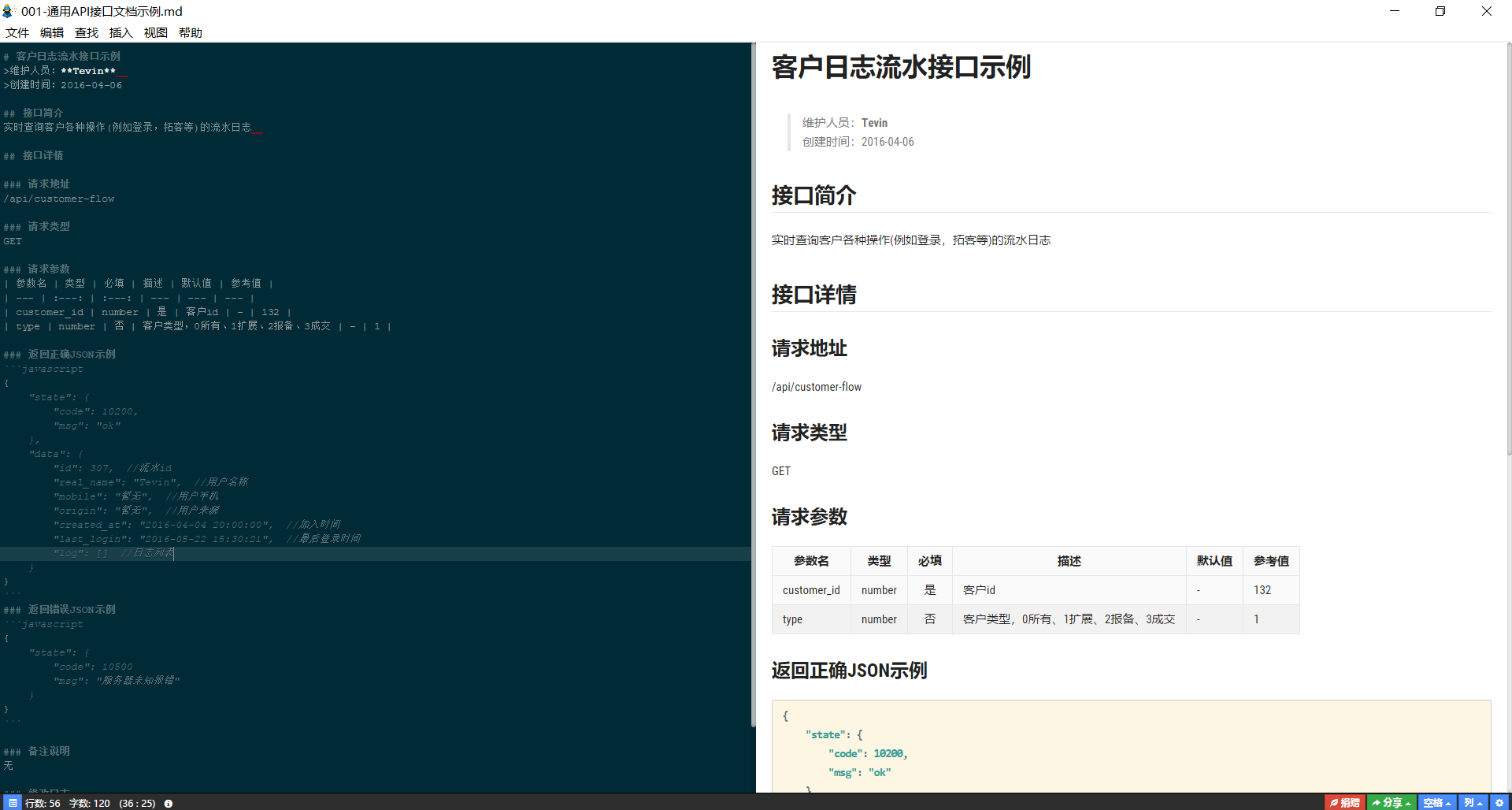The width and height of the screenshot is (1512, 810).
Task: Click the preview heading 接口简介
Action: tap(813, 195)
